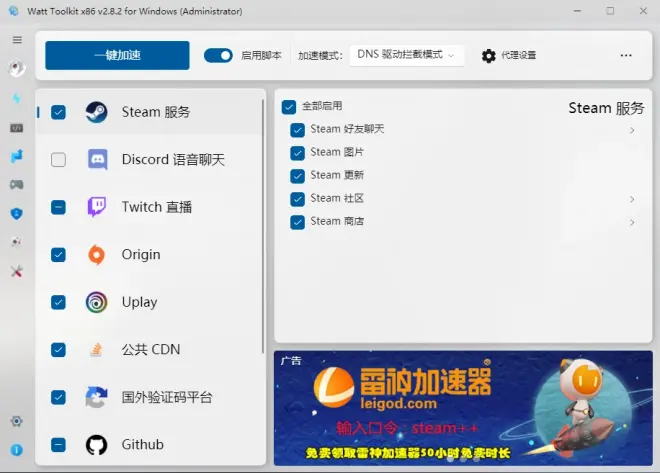Click the Github logo icon
The width and height of the screenshot is (660, 473).
pyautogui.click(x=96, y=445)
